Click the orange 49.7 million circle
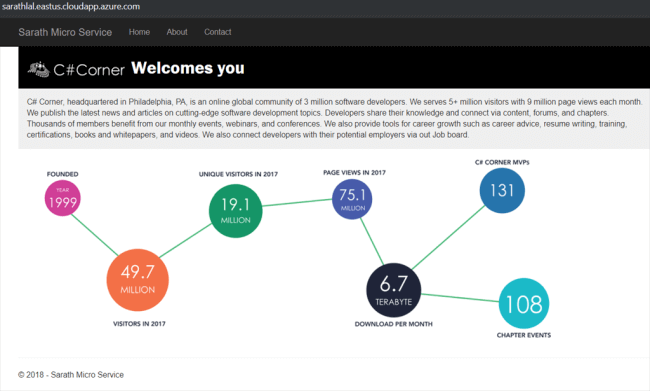 click(x=138, y=280)
